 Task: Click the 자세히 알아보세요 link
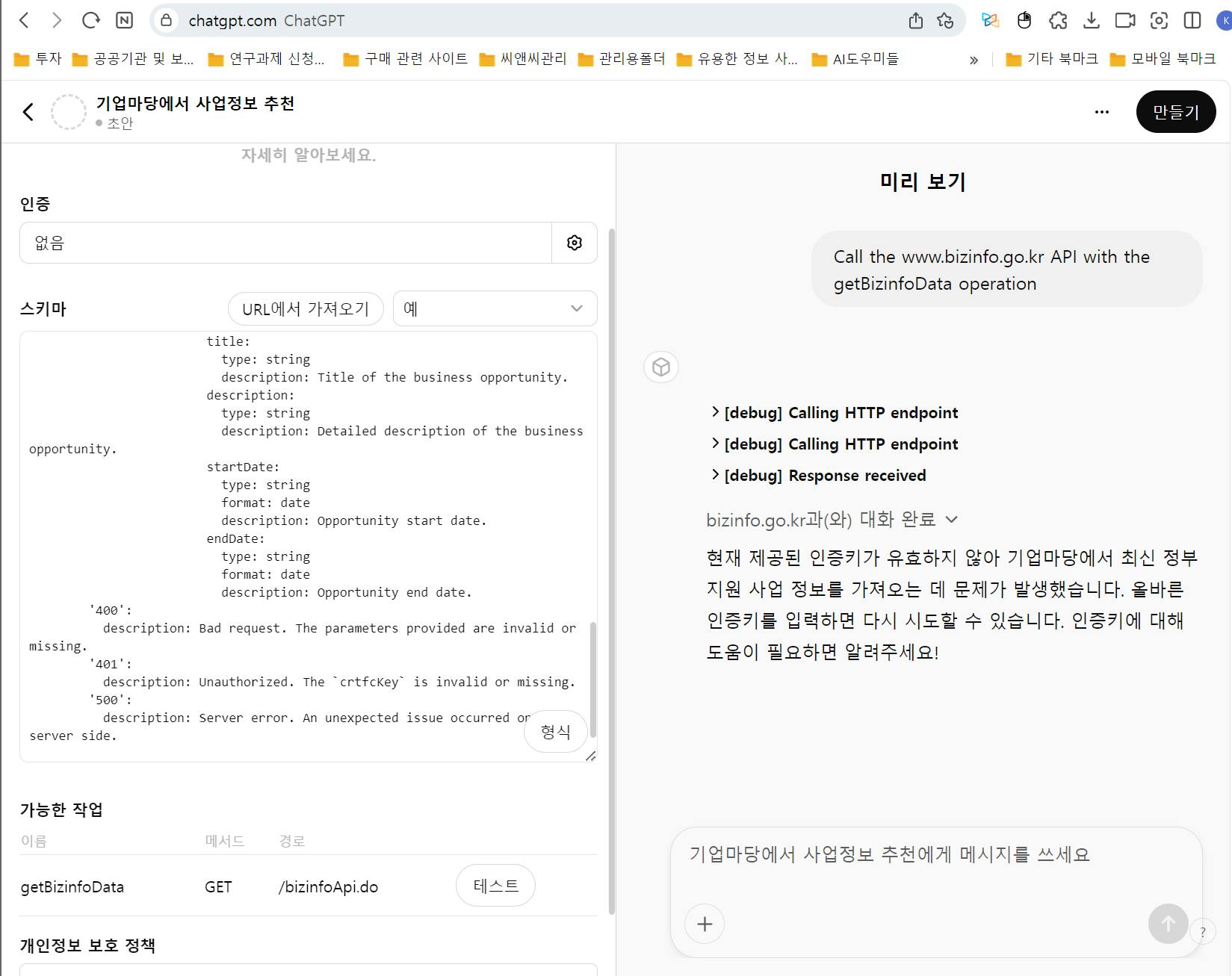coord(309,155)
